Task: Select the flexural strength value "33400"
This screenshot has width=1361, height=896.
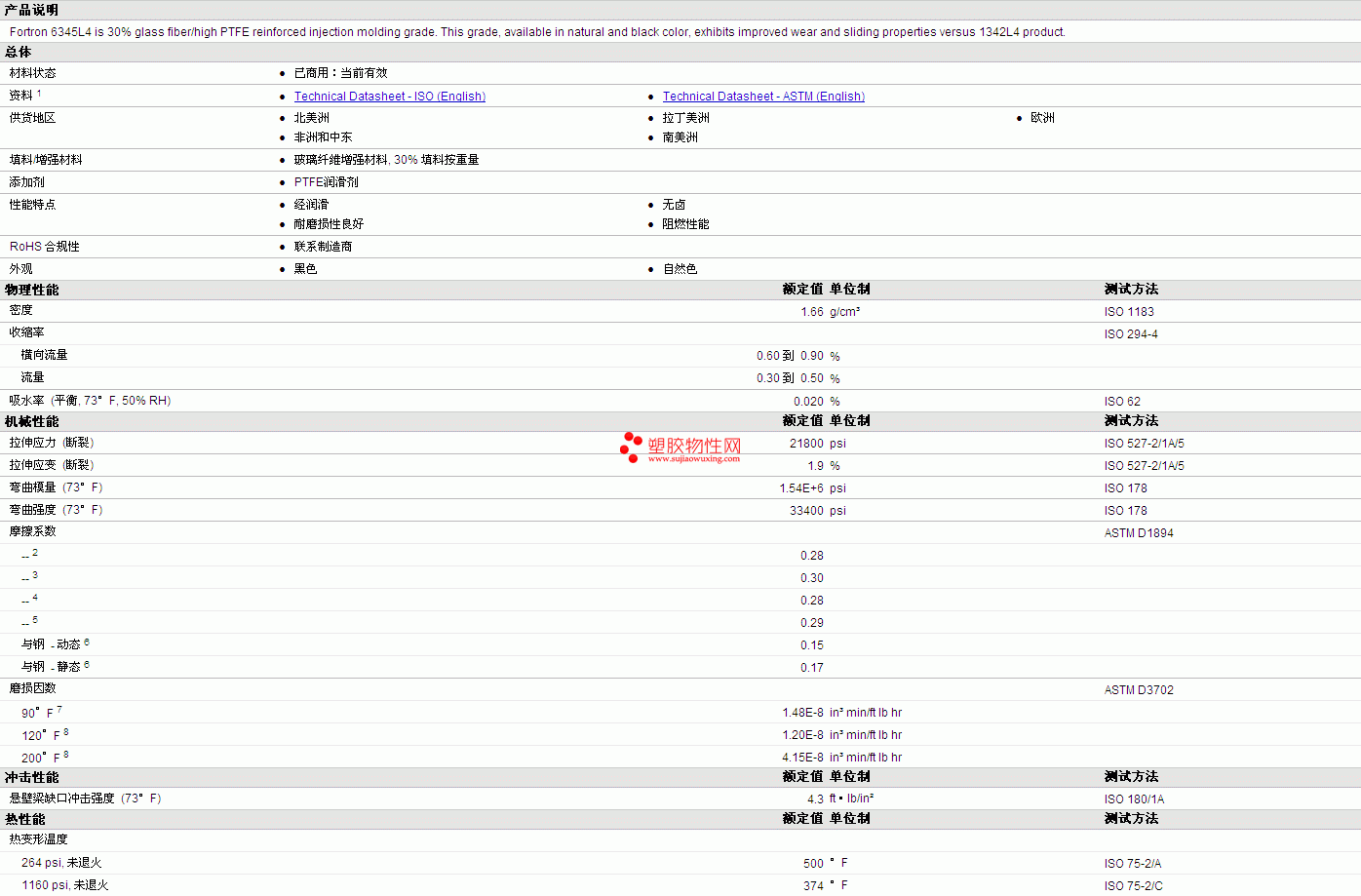Action: pyautogui.click(x=806, y=511)
